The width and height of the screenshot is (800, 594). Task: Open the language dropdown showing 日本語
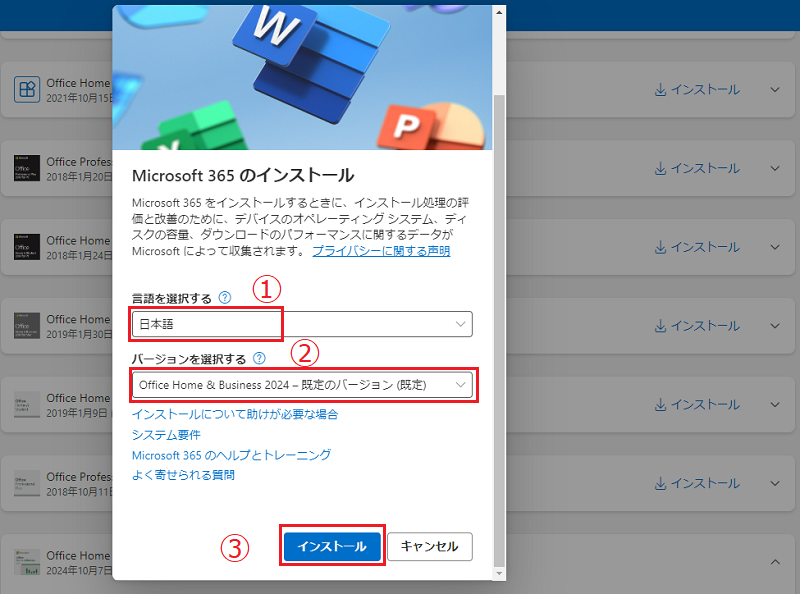coord(302,324)
